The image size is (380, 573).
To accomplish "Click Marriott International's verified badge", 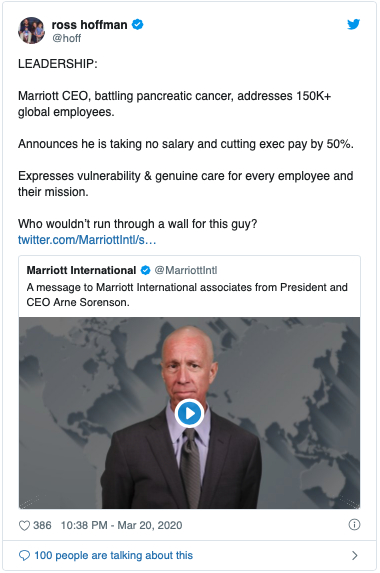I will [145, 270].
